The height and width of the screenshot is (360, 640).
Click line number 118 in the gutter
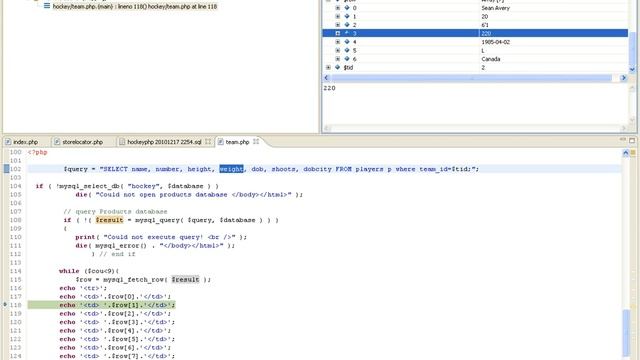point(16,305)
